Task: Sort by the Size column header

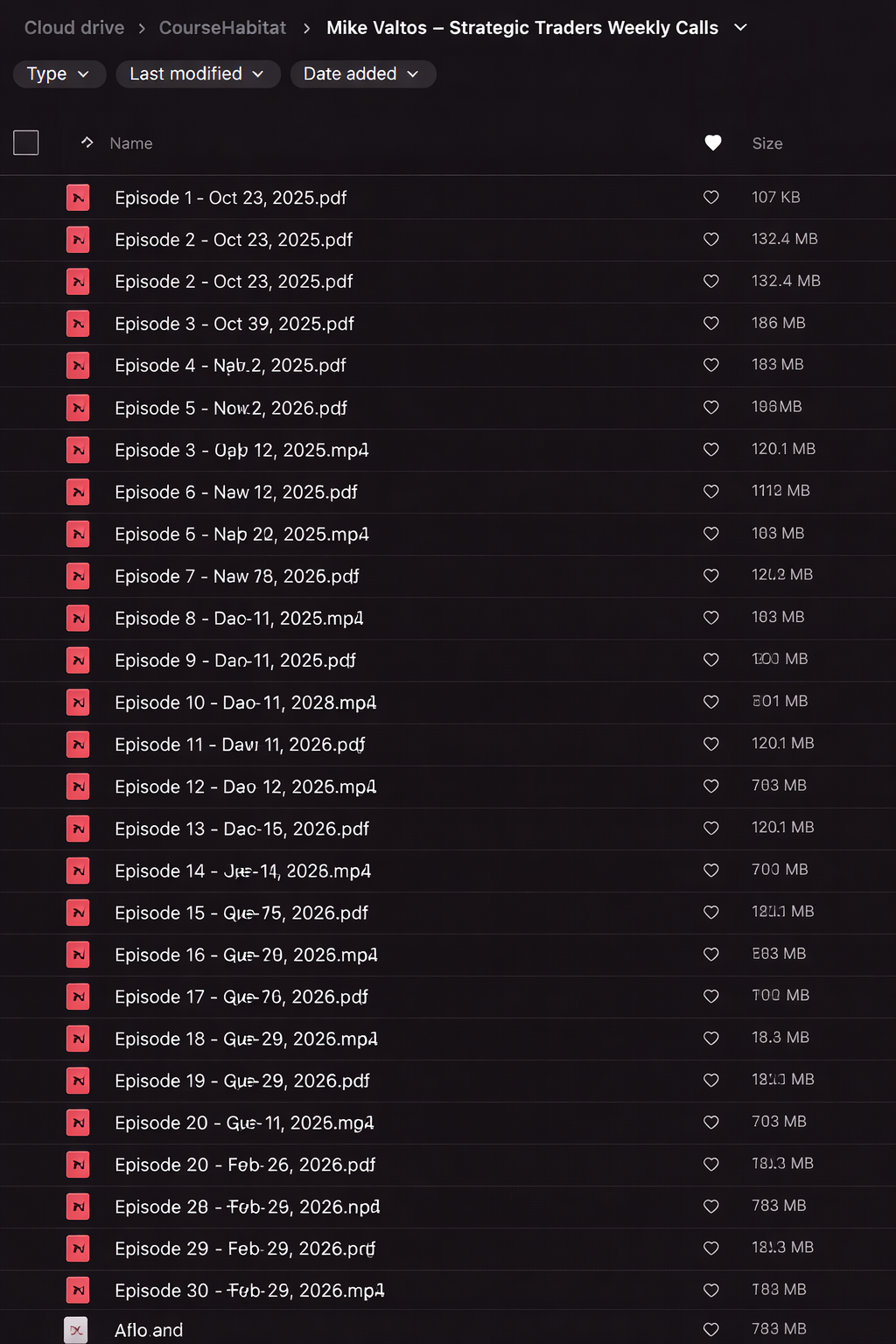Action: [x=767, y=143]
